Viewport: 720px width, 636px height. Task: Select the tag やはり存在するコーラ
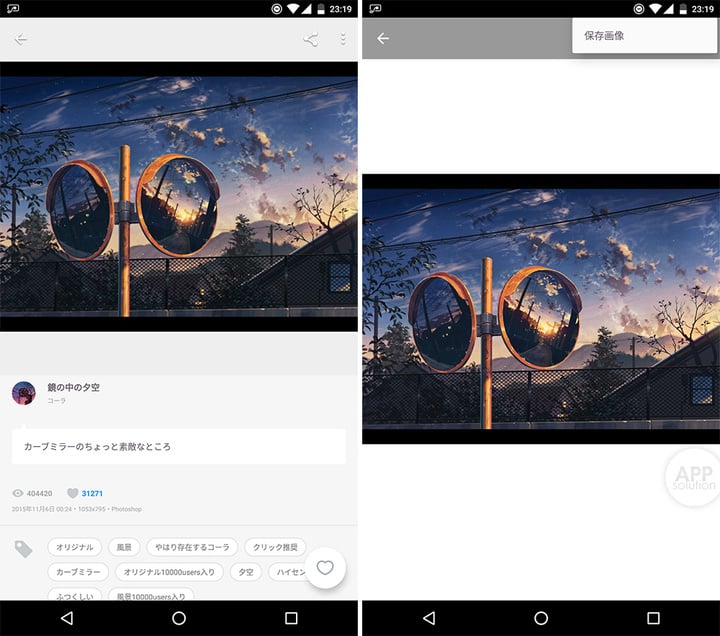click(x=192, y=547)
